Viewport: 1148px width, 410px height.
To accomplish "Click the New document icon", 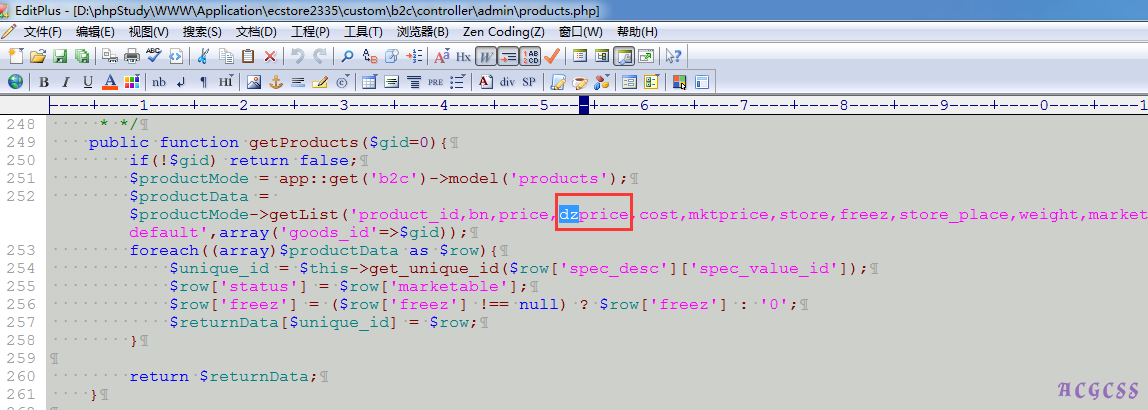I will (x=15, y=56).
